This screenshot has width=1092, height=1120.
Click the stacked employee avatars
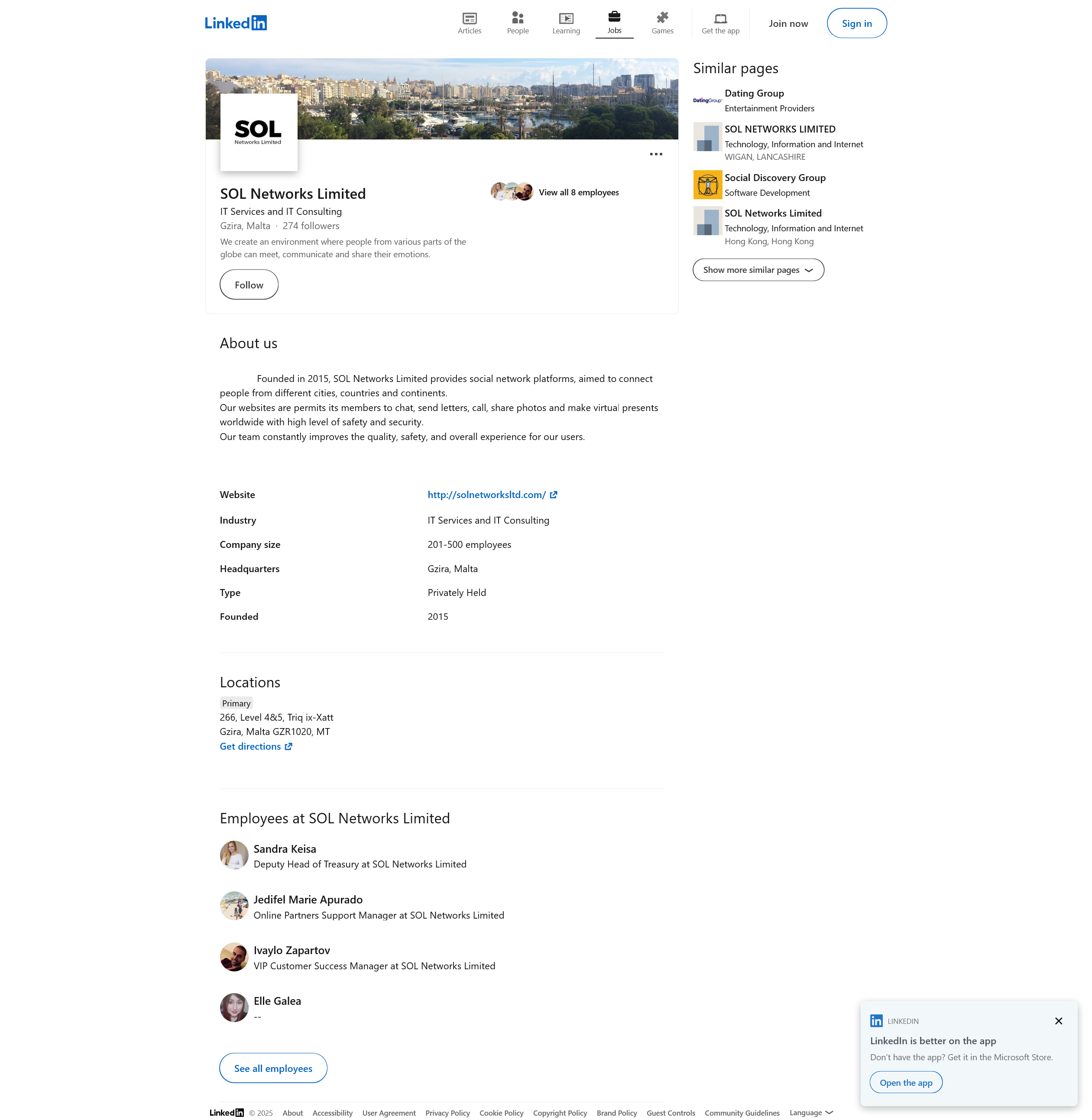(512, 191)
